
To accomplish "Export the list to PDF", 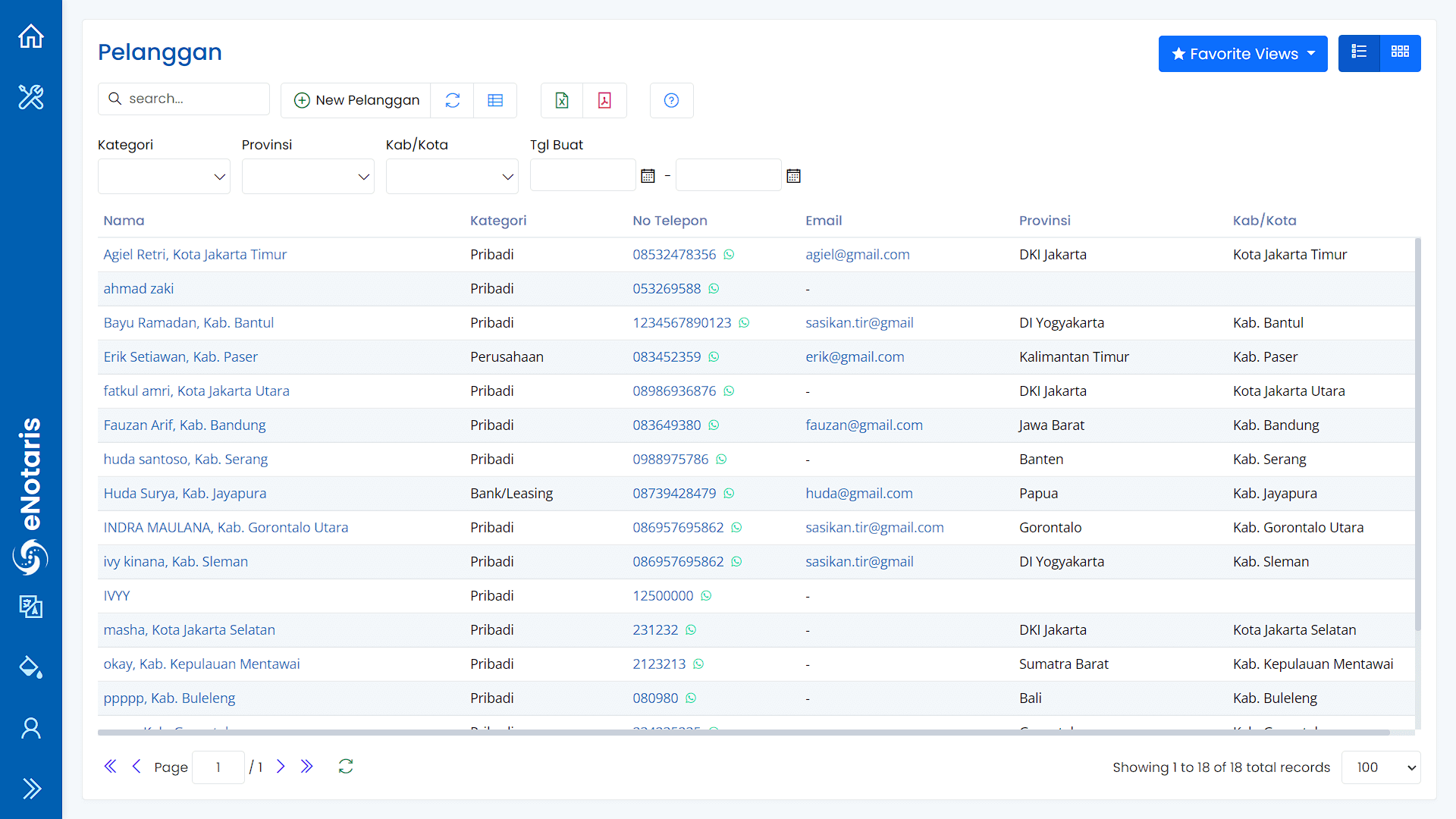I will [x=604, y=100].
